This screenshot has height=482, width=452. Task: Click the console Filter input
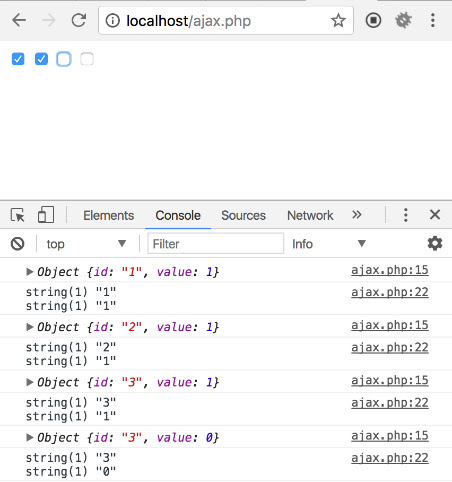click(x=216, y=244)
